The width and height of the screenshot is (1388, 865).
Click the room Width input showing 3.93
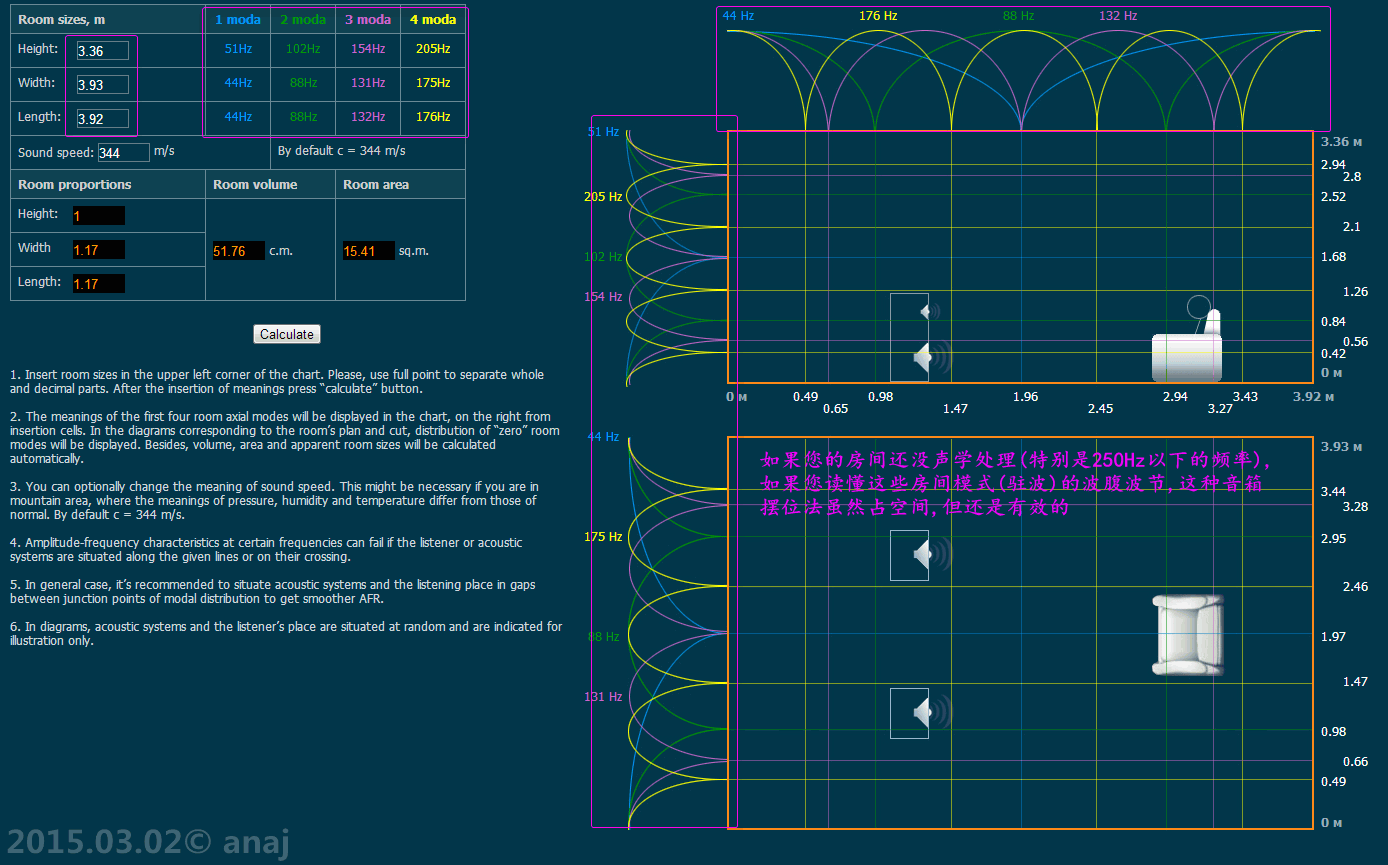coord(103,84)
